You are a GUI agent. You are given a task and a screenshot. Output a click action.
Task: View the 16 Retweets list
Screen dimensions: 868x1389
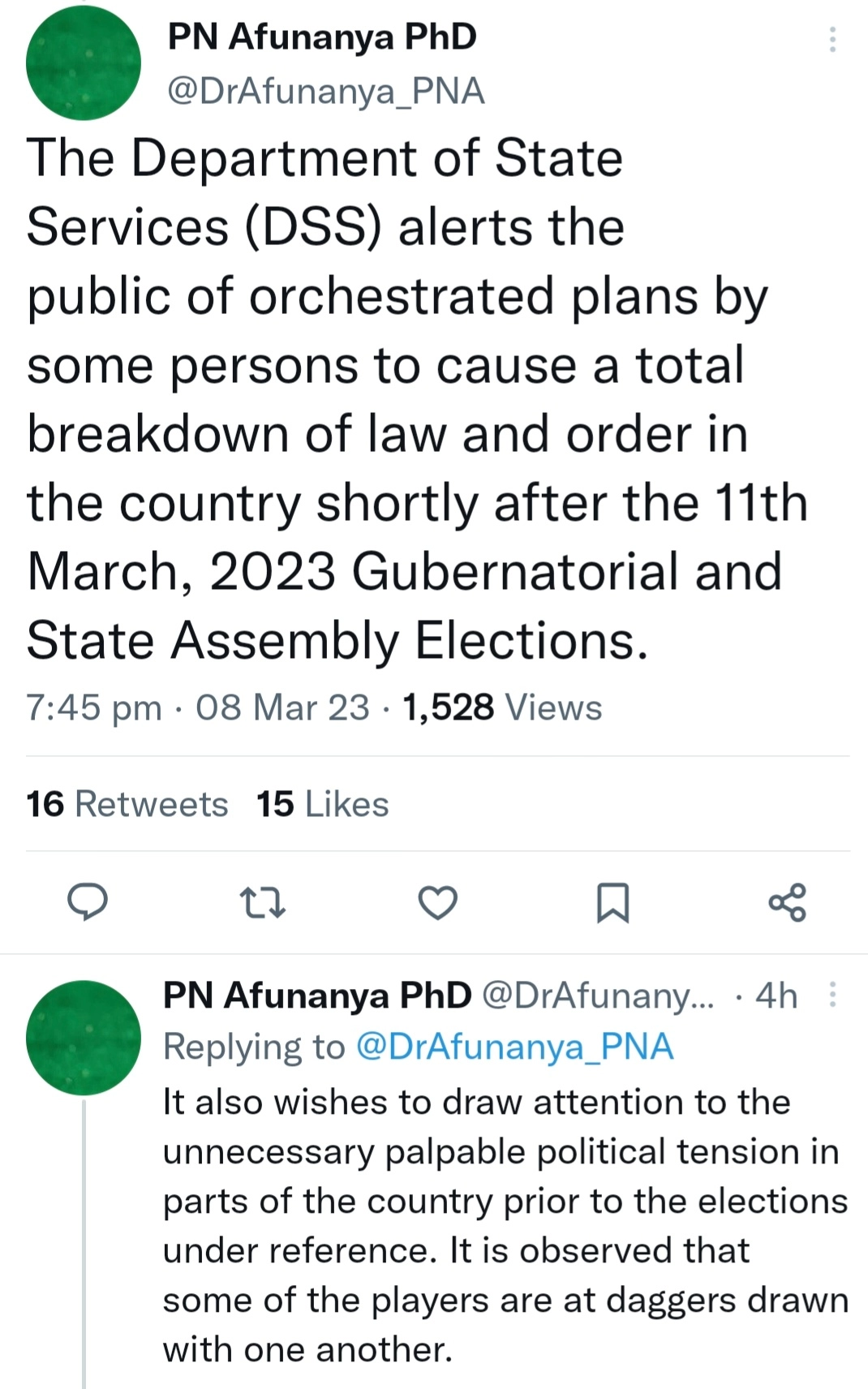coord(127,804)
